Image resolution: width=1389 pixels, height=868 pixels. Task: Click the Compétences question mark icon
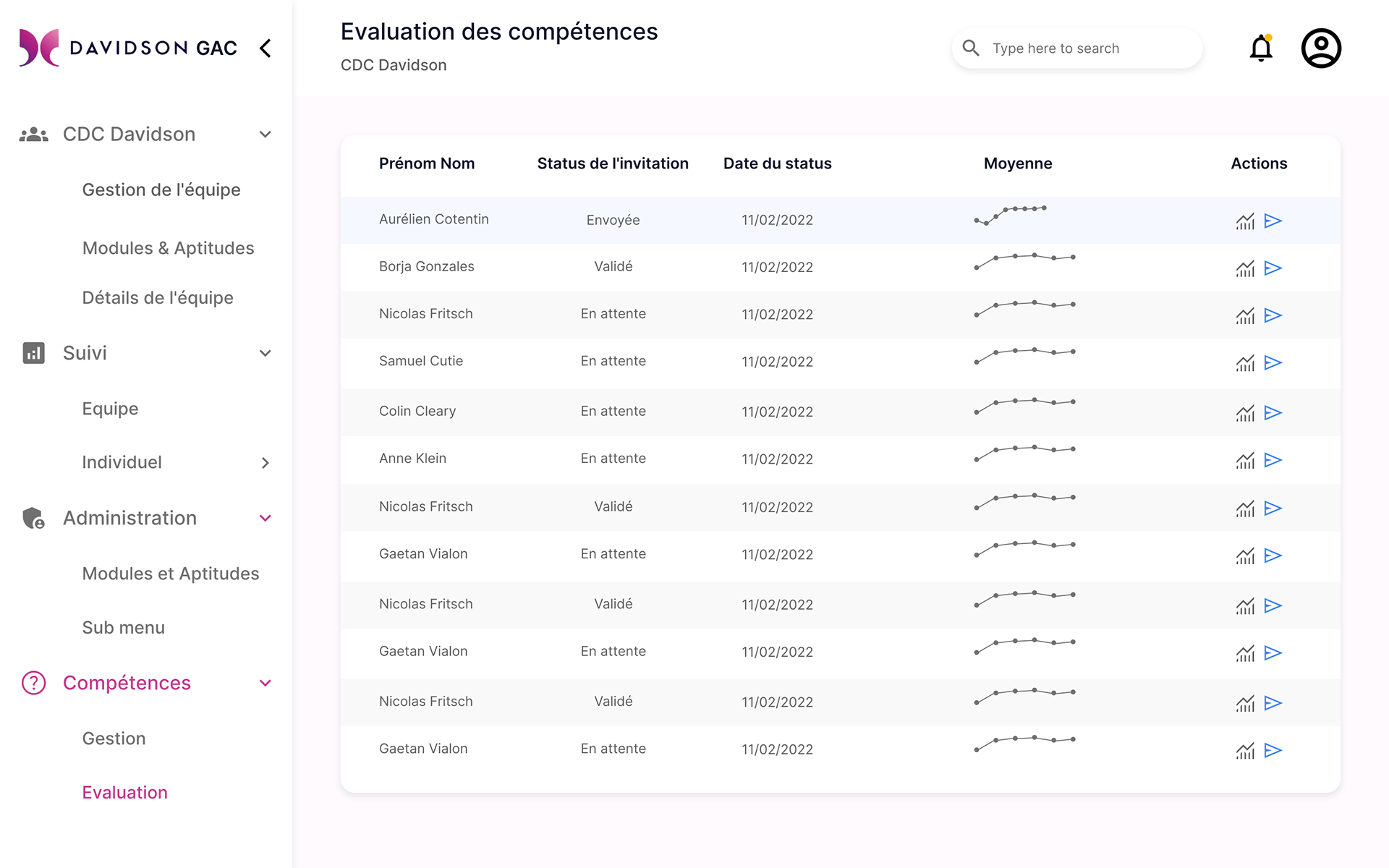(33, 683)
